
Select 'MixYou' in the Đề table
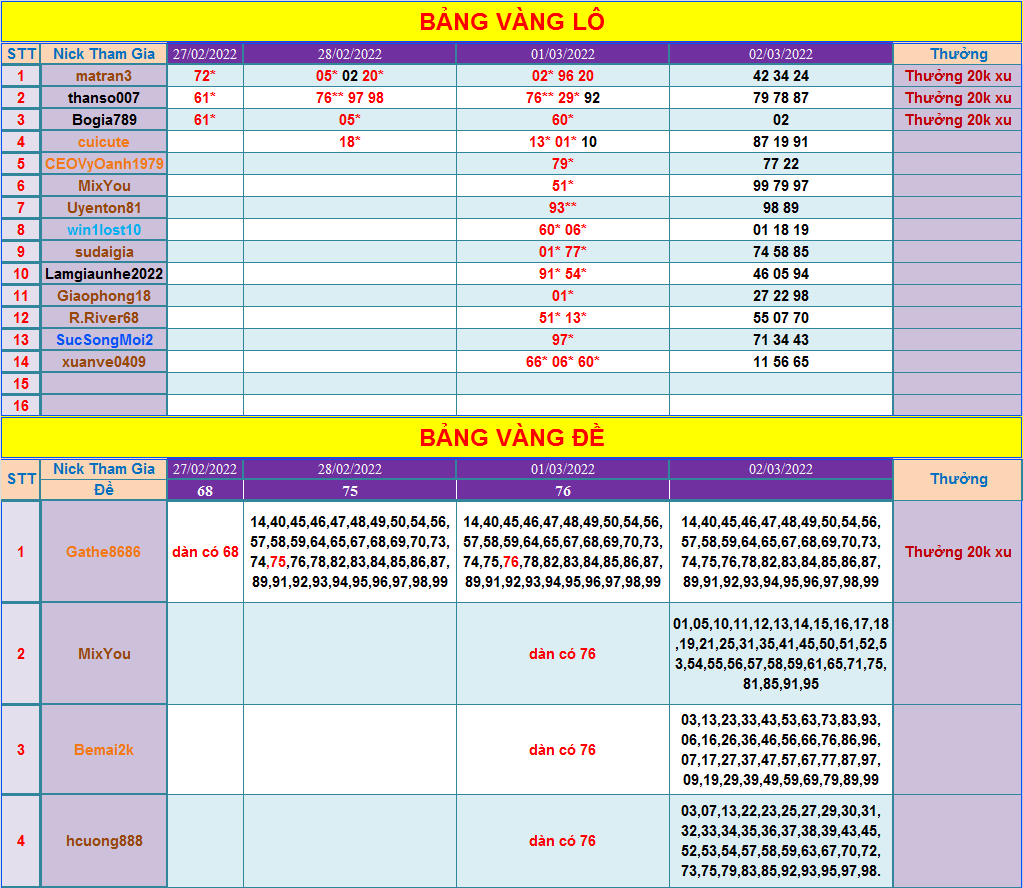click(x=104, y=654)
